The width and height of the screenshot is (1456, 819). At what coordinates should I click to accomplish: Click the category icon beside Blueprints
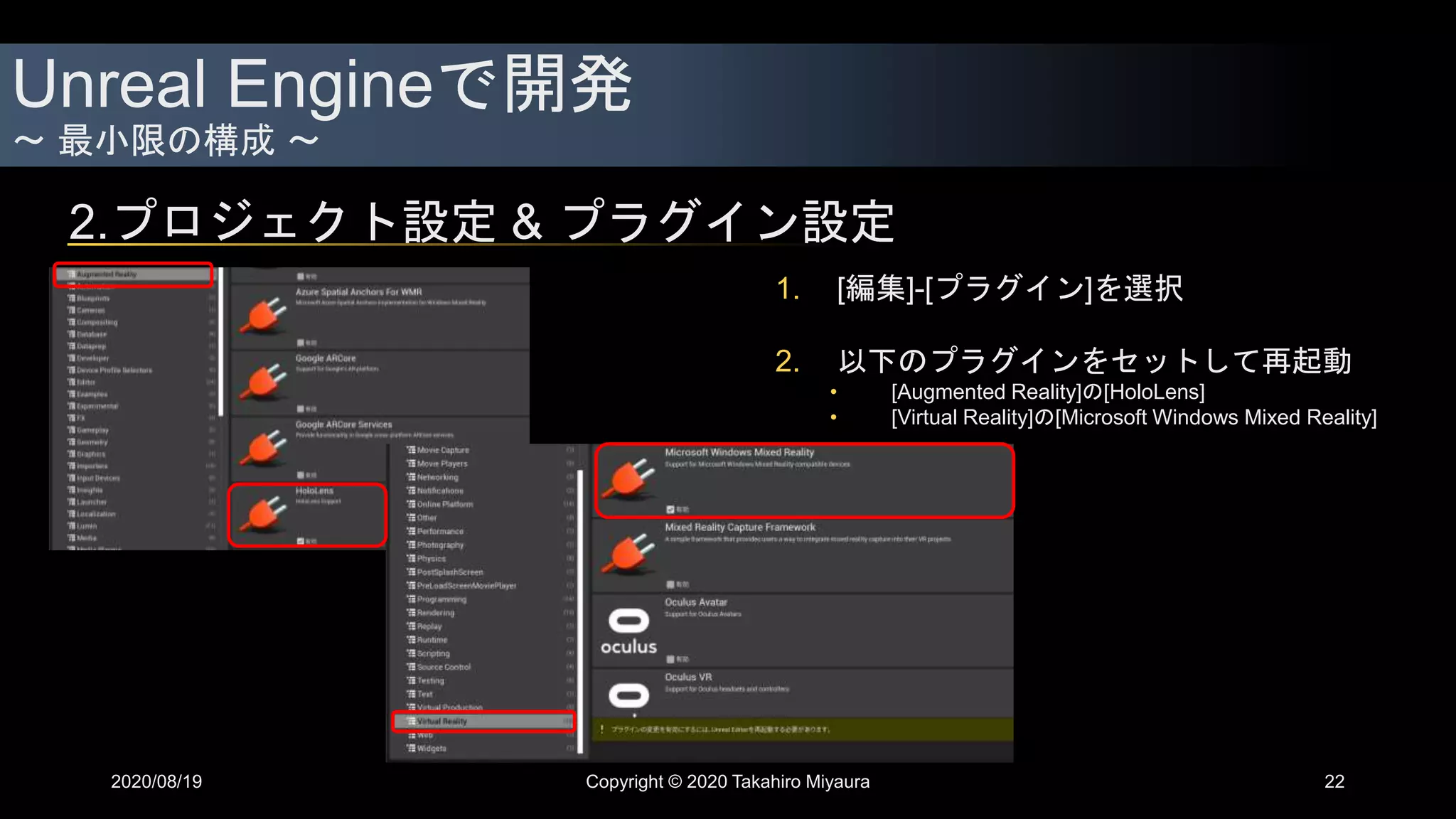(71, 299)
